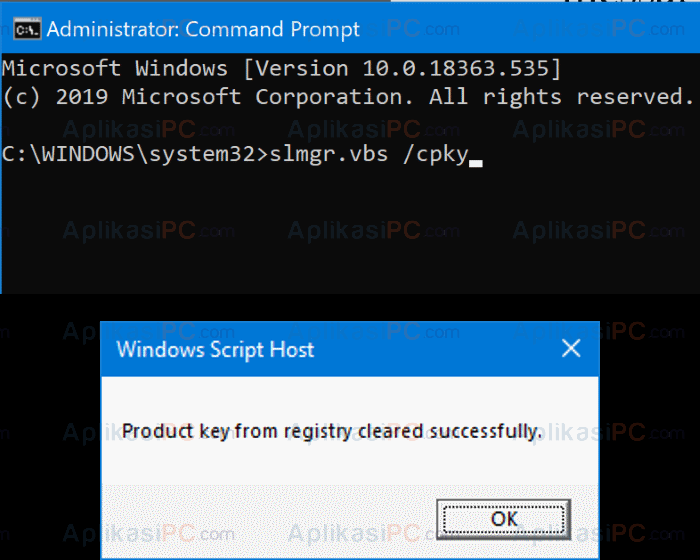Click the Command Prompt icon in title bar
This screenshot has height=560, width=700.
point(27,29)
